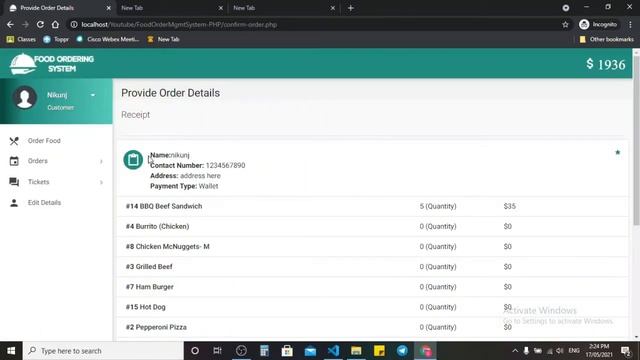Select the #2 Pepperoni Pizza row
The width and height of the screenshot is (640, 360).
click(372, 327)
